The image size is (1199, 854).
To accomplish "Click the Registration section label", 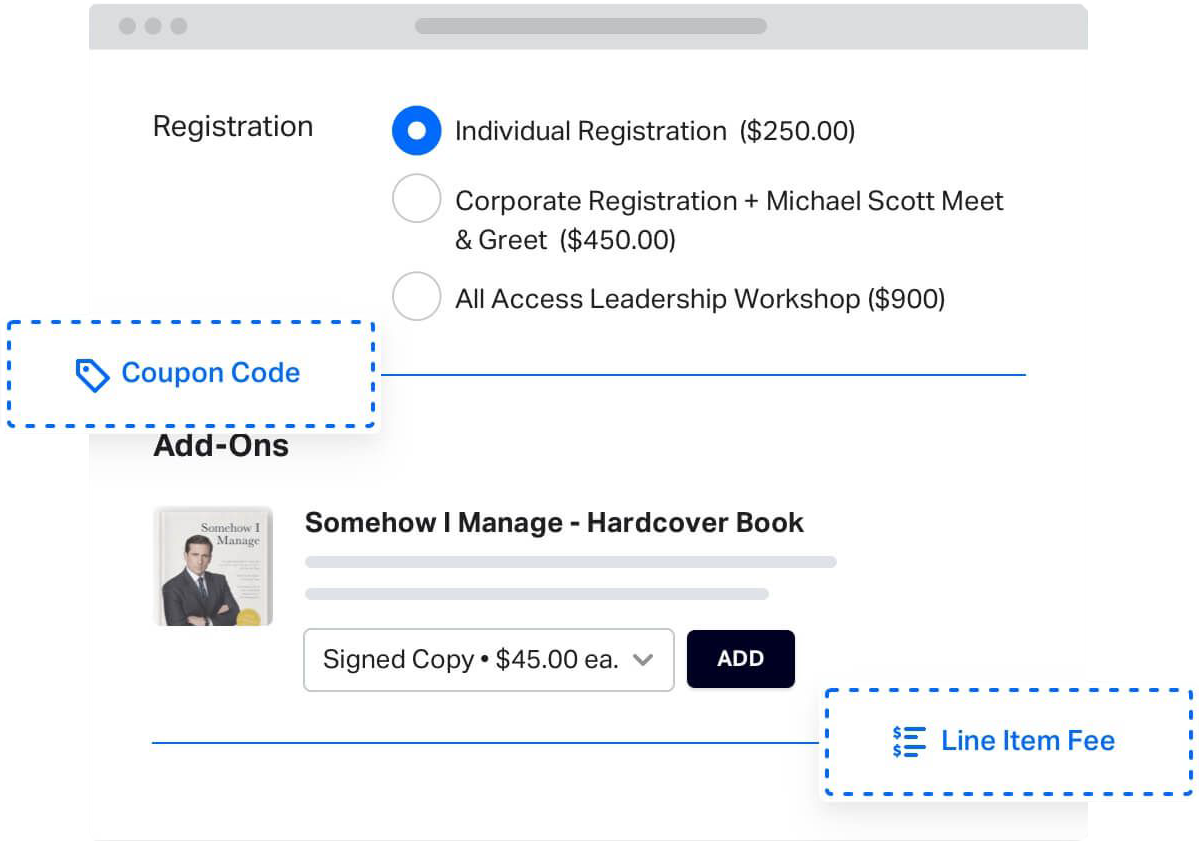I will point(232,127).
